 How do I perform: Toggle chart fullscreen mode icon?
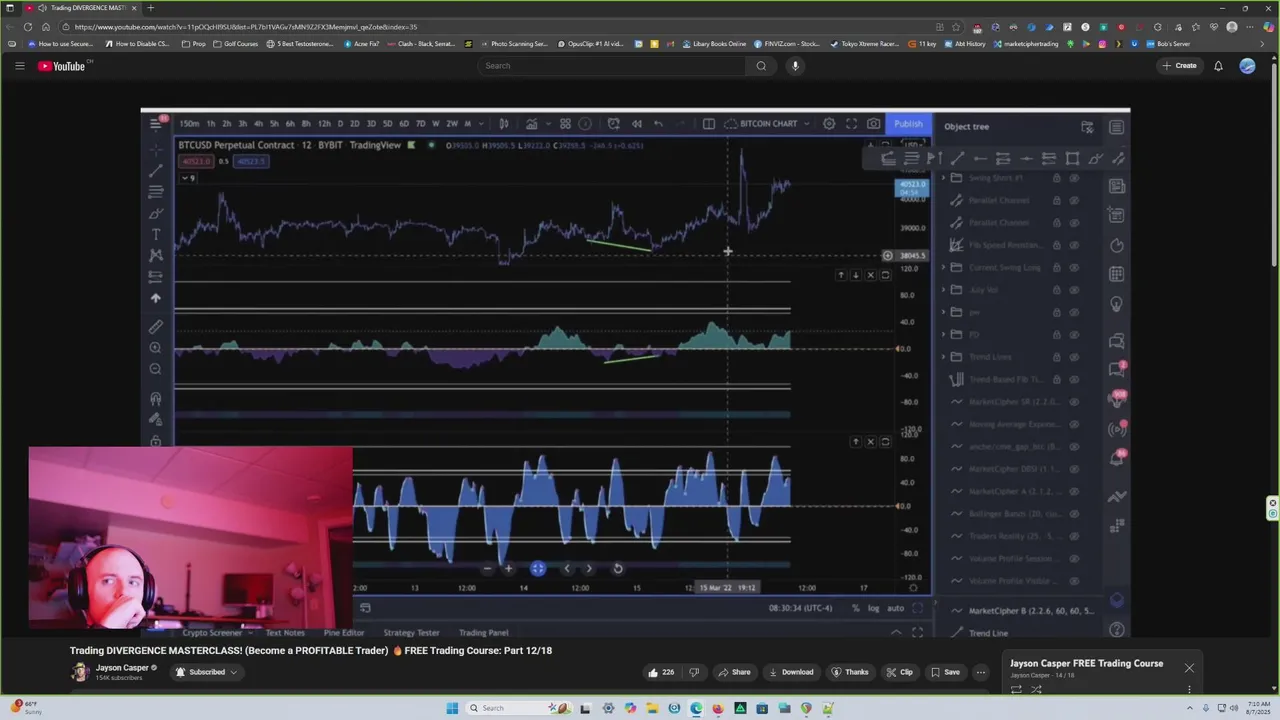click(x=851, y=124)
